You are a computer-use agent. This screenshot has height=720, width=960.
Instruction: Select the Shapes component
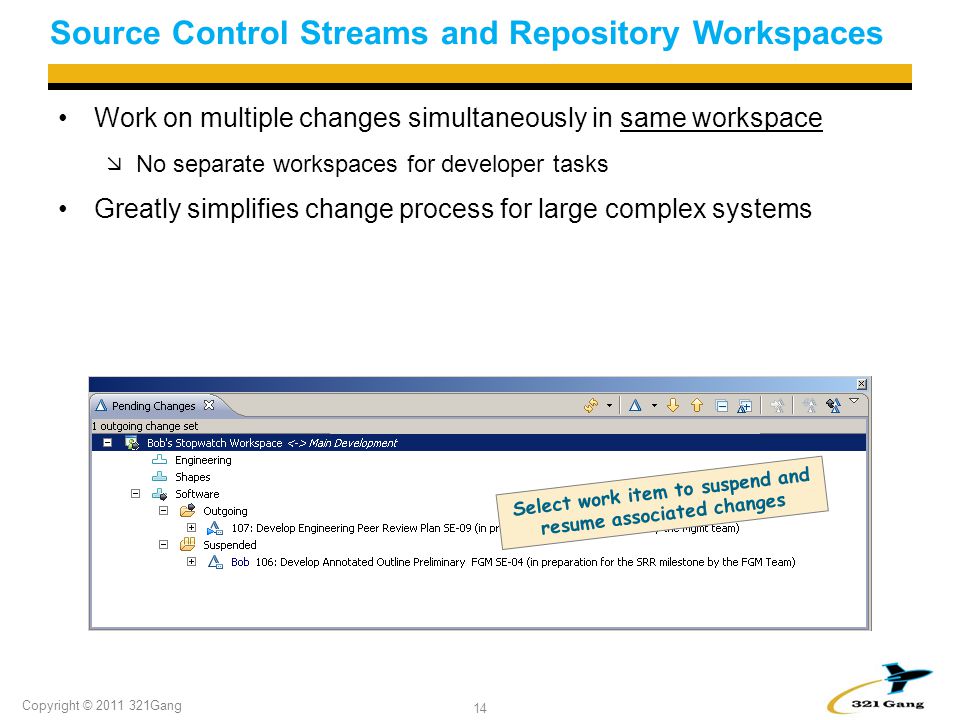192,477
